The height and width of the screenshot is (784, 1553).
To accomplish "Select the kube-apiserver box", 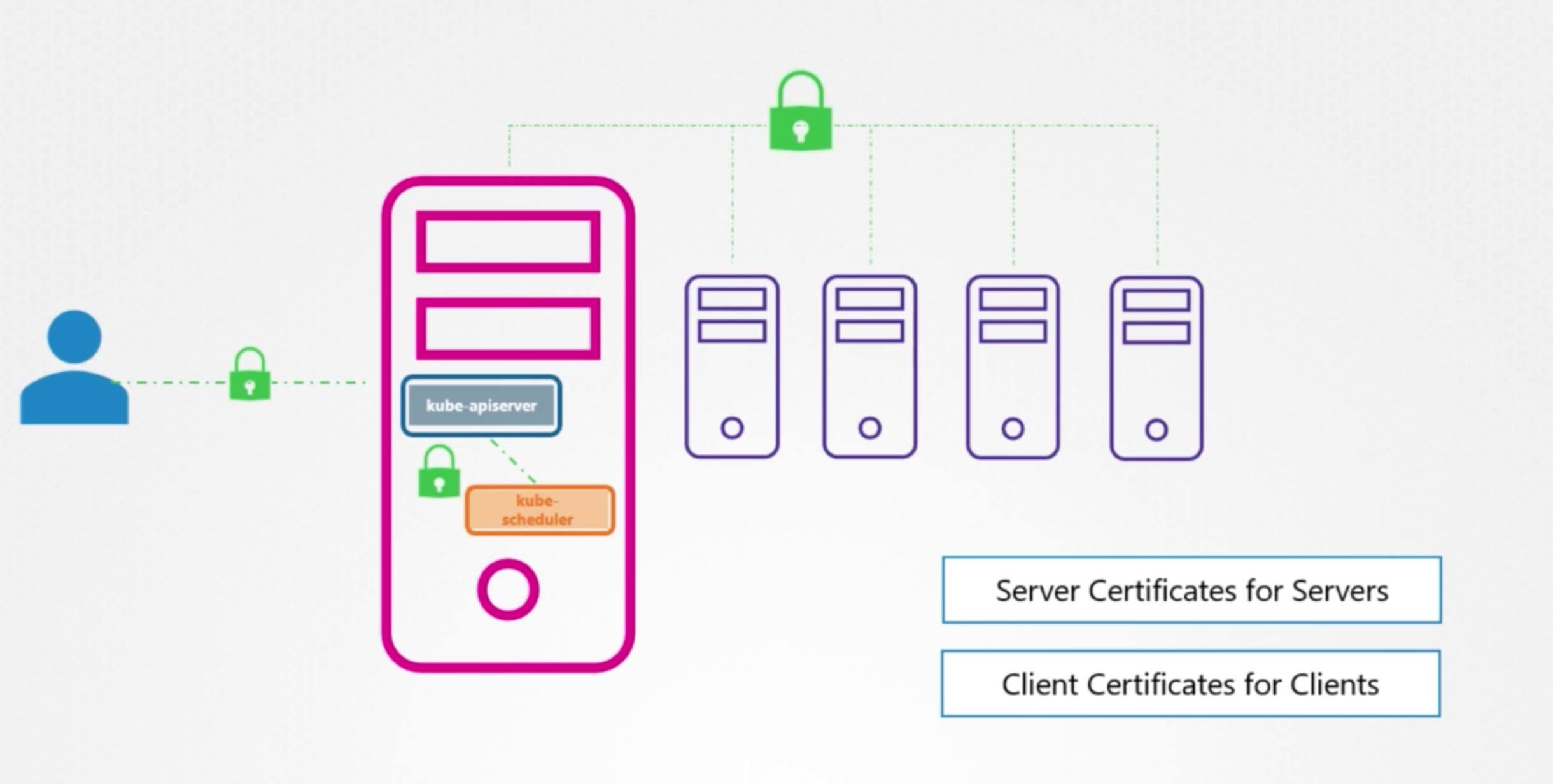I will click(x=481, y=406).
